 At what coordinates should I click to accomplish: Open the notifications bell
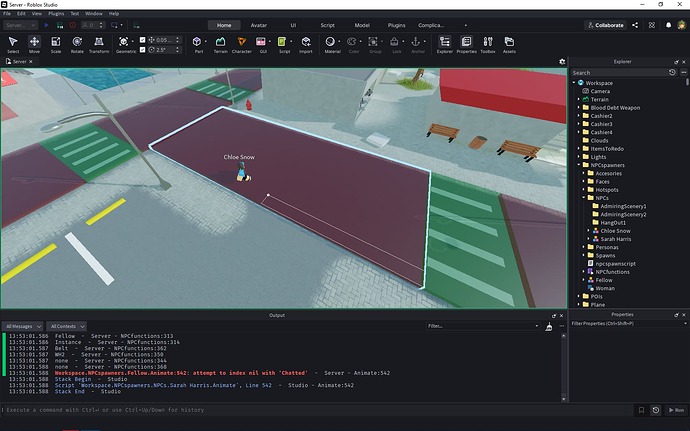pyautogui.click(x=668, y=25)
